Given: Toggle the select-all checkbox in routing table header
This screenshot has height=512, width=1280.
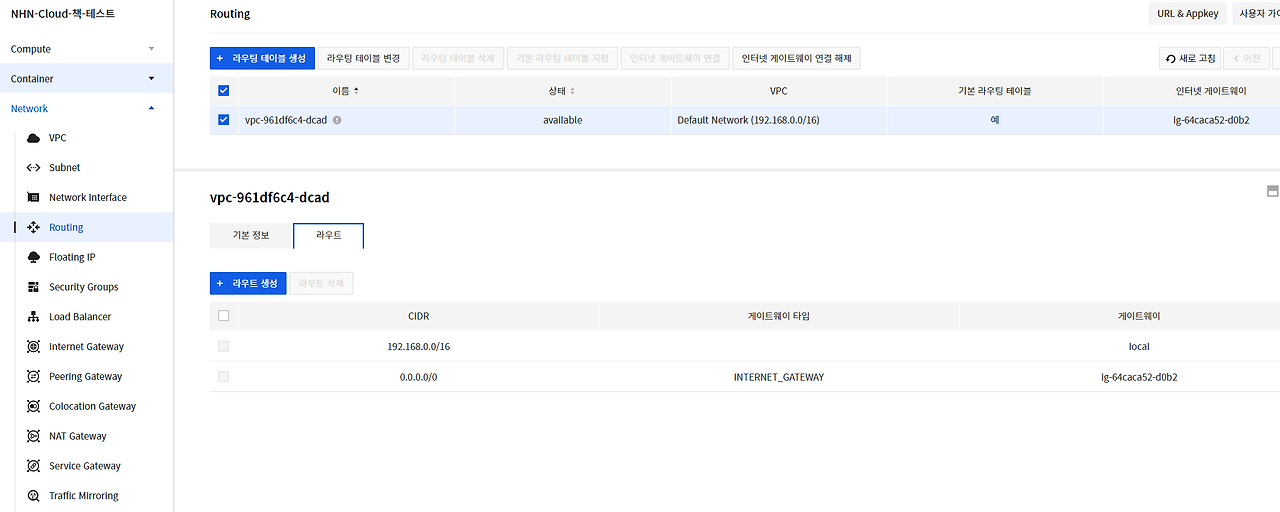Looking at the screenshot, I should click(223, 91).
